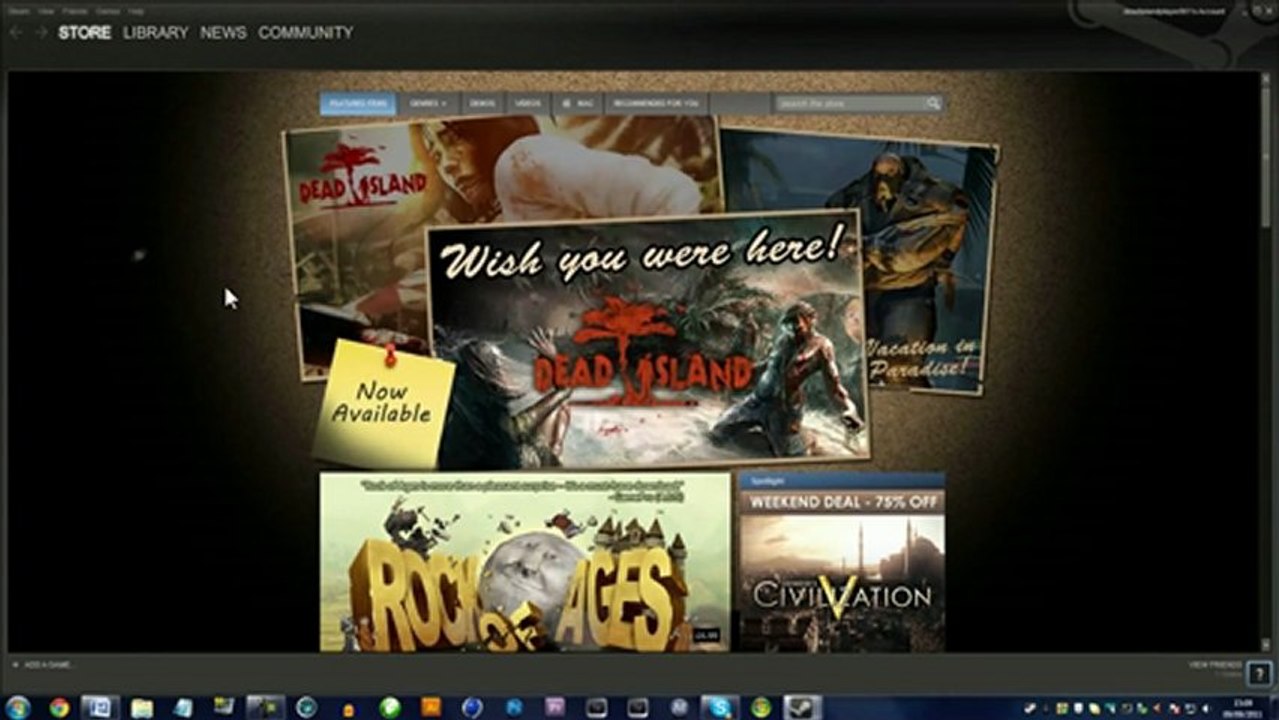The width and height of the screenshot is (1279, 720).
Task: Open the STORE section
Action: click(84, 32)
